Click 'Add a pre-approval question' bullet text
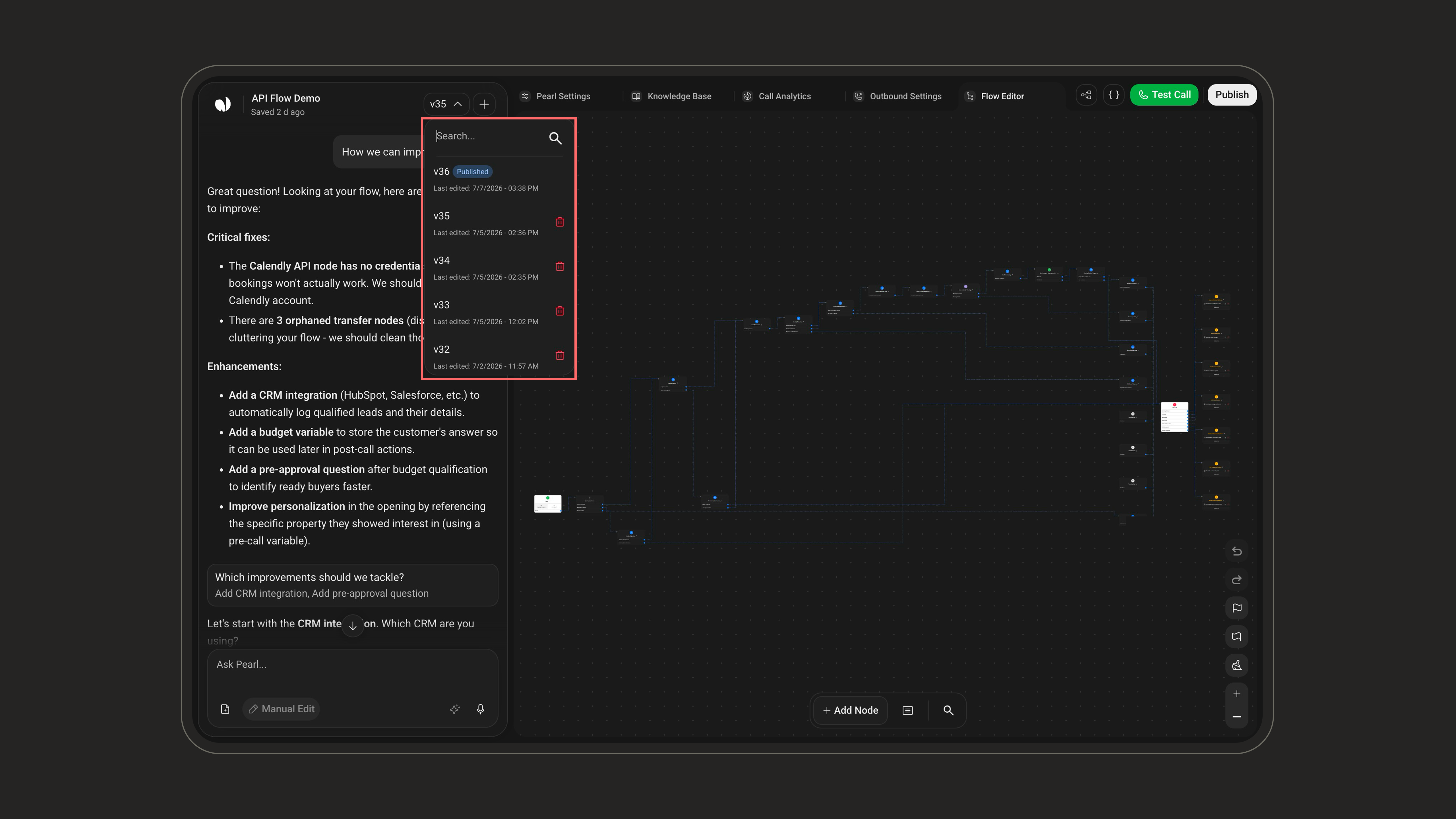1456x819 pixels. coord(296,469)
